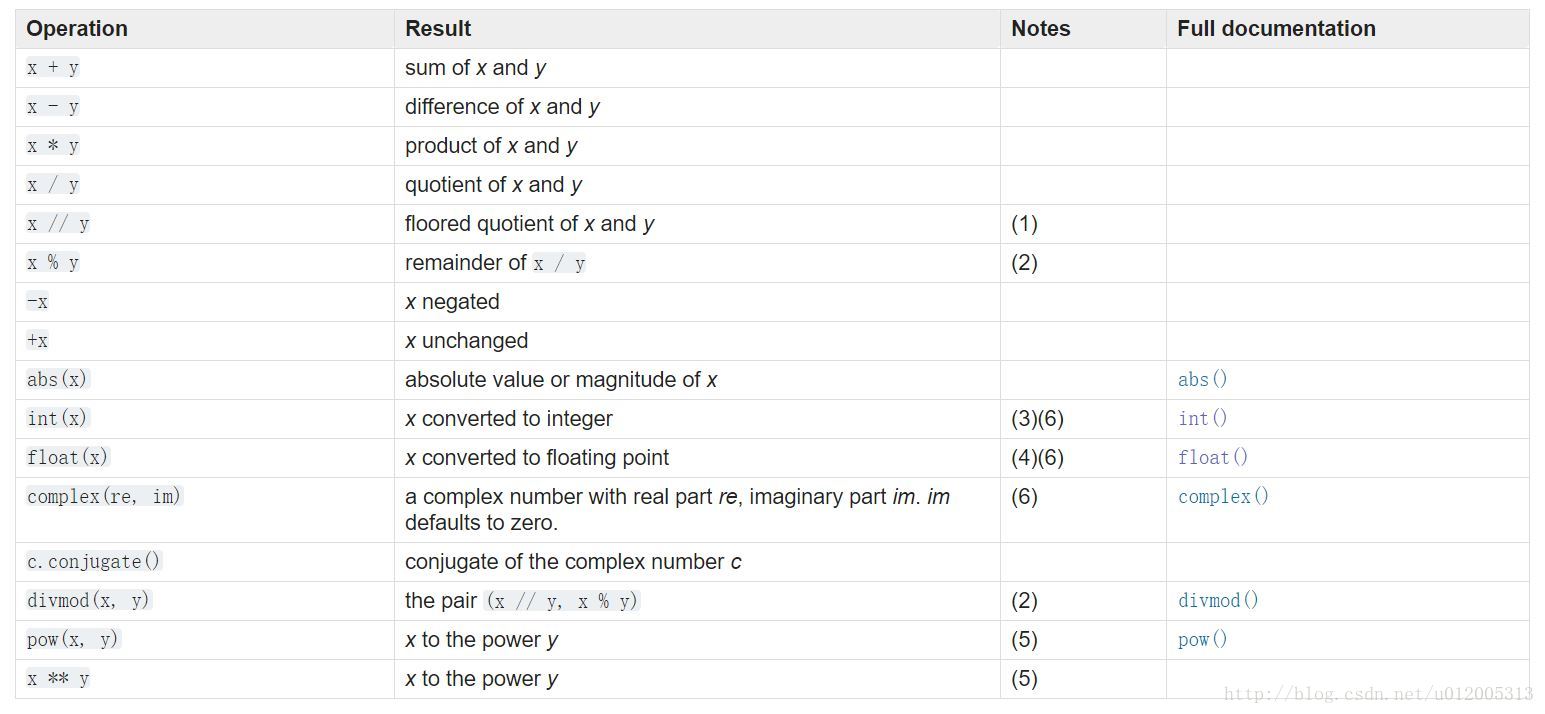Open the float() documentation link
Viewport: 1545px width, 714px height.
click(1213, 458)
